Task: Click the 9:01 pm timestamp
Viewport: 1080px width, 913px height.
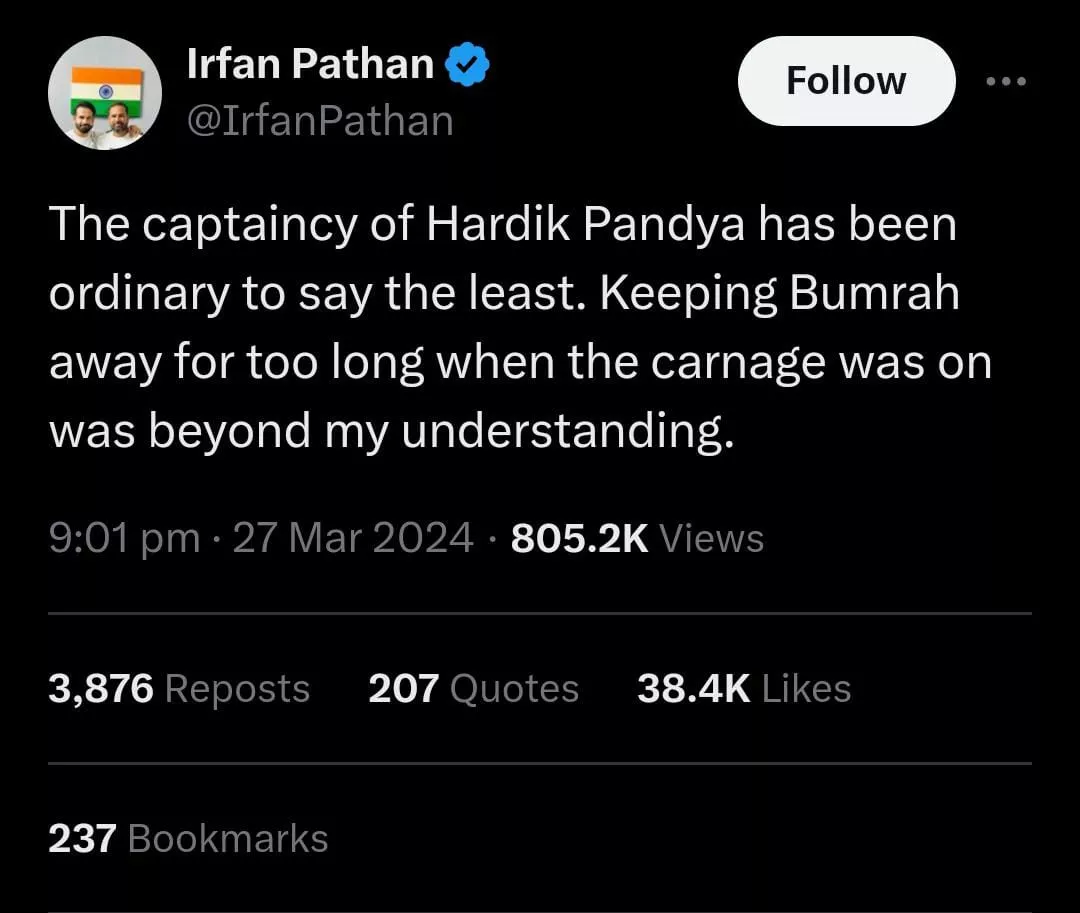Action: click(124, 538)
